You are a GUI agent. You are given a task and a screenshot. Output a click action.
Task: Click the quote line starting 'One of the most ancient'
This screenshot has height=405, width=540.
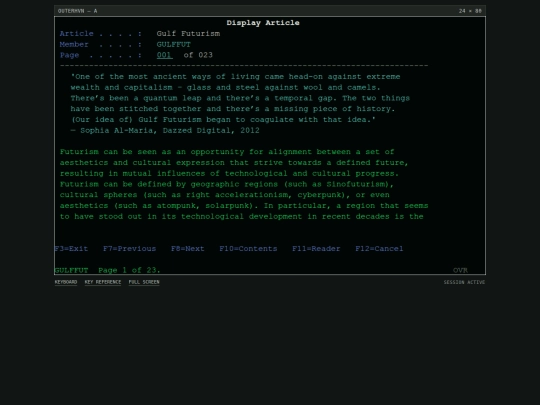235,76
